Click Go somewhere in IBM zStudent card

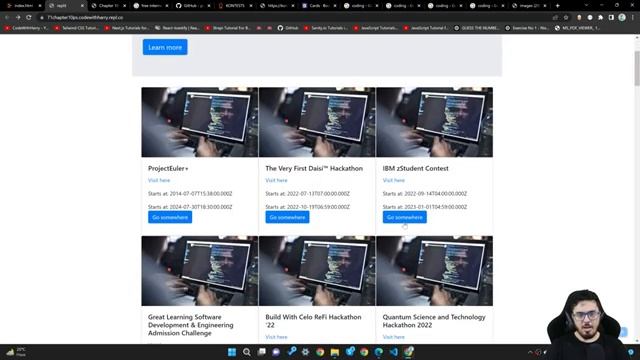point(404,217)
